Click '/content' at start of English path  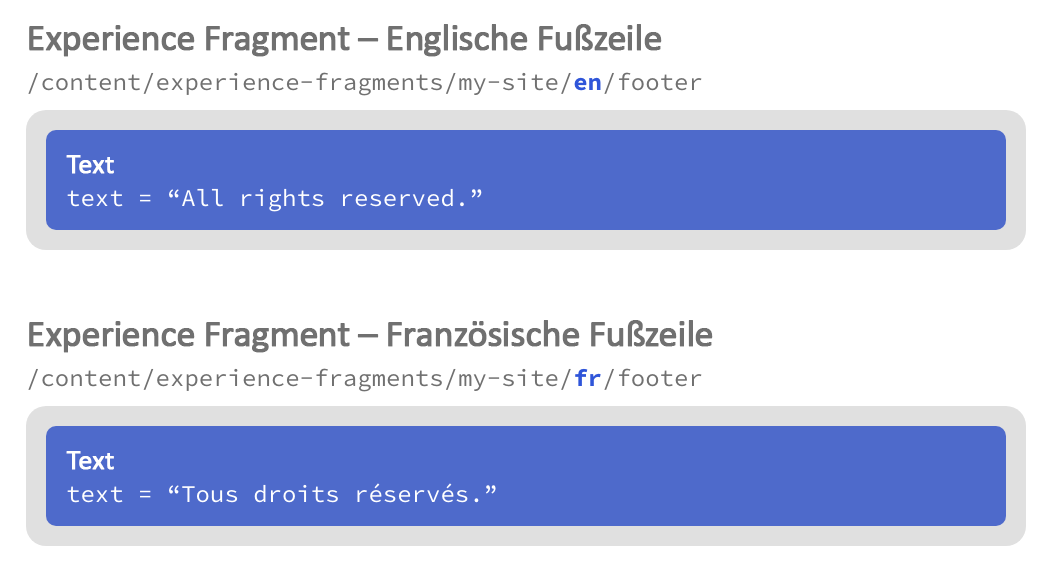coord(84,83)
